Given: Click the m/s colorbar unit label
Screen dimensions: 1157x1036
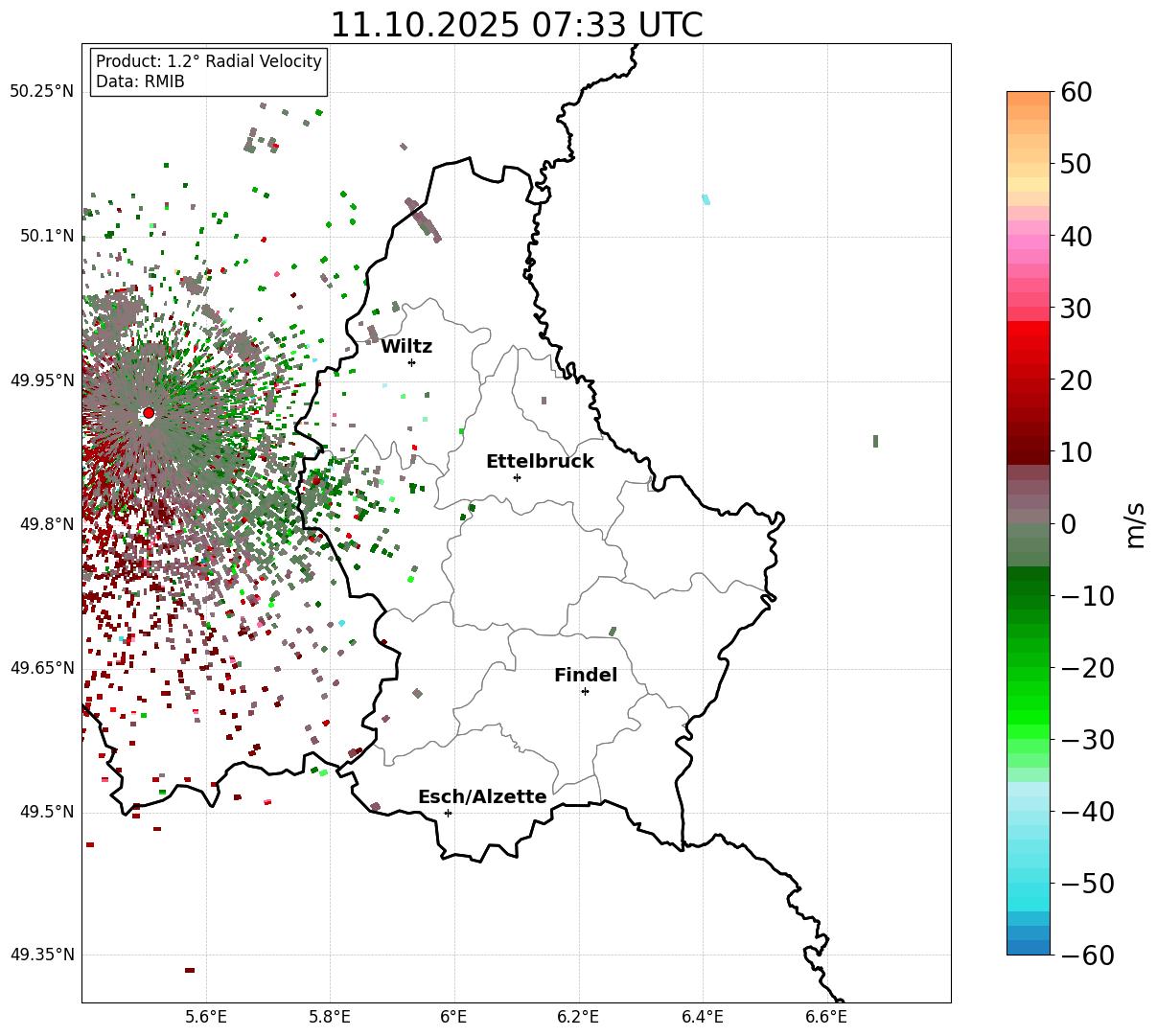Looking at the screenshot, I should pyautogui.click(x=1135, y=524).
